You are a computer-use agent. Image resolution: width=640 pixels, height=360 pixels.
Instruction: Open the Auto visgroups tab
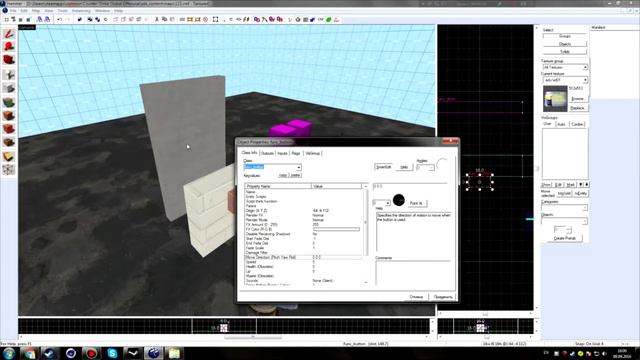point(561,124)
